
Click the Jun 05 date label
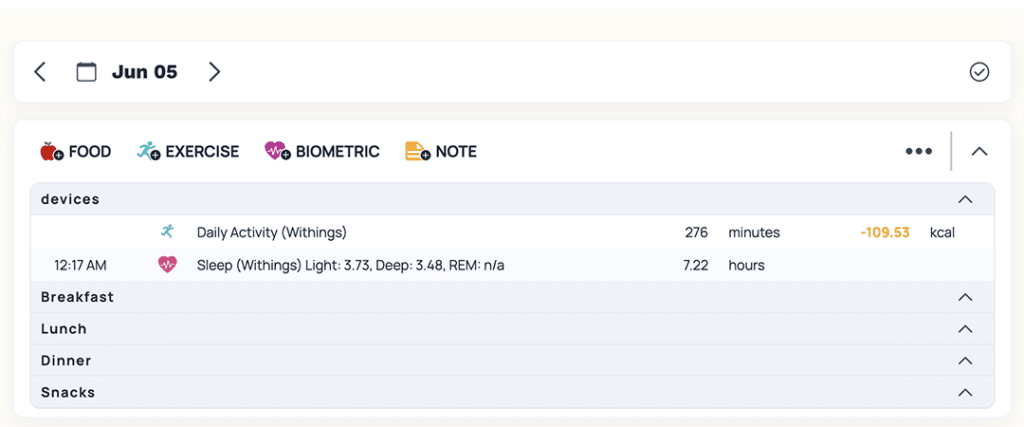[x=144, y=72]
